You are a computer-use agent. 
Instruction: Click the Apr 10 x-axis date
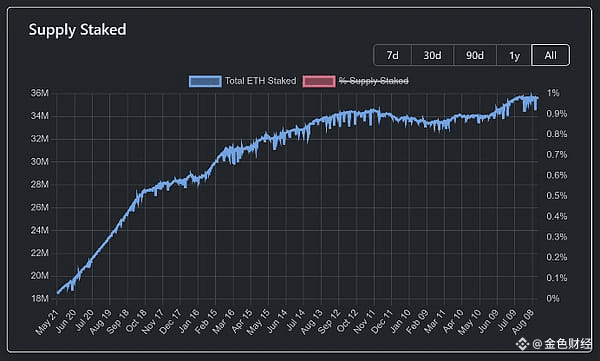click(453, 322)
